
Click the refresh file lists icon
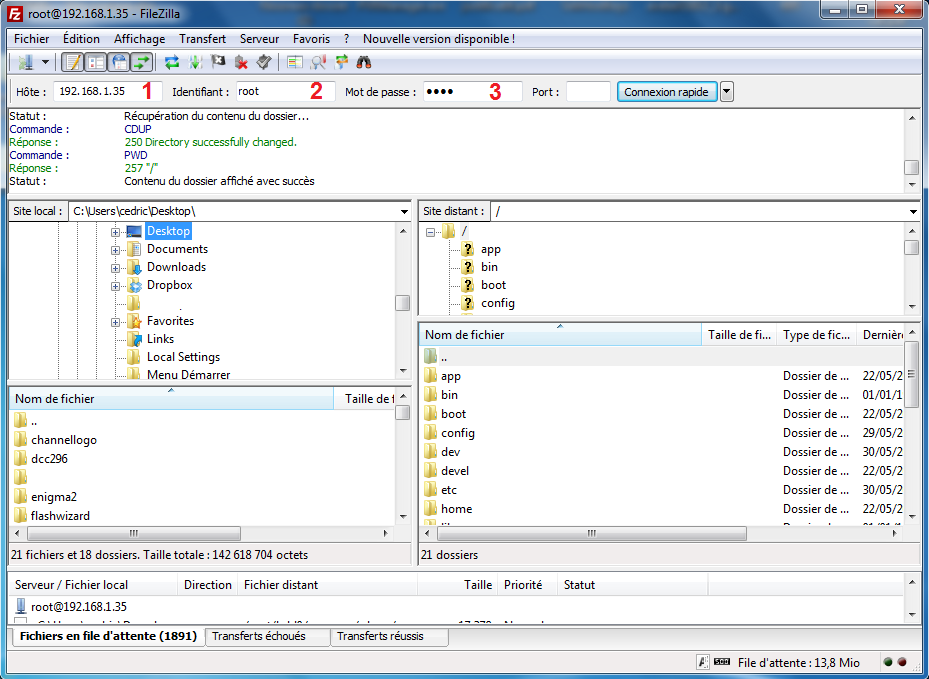click(x=172, y=62)
